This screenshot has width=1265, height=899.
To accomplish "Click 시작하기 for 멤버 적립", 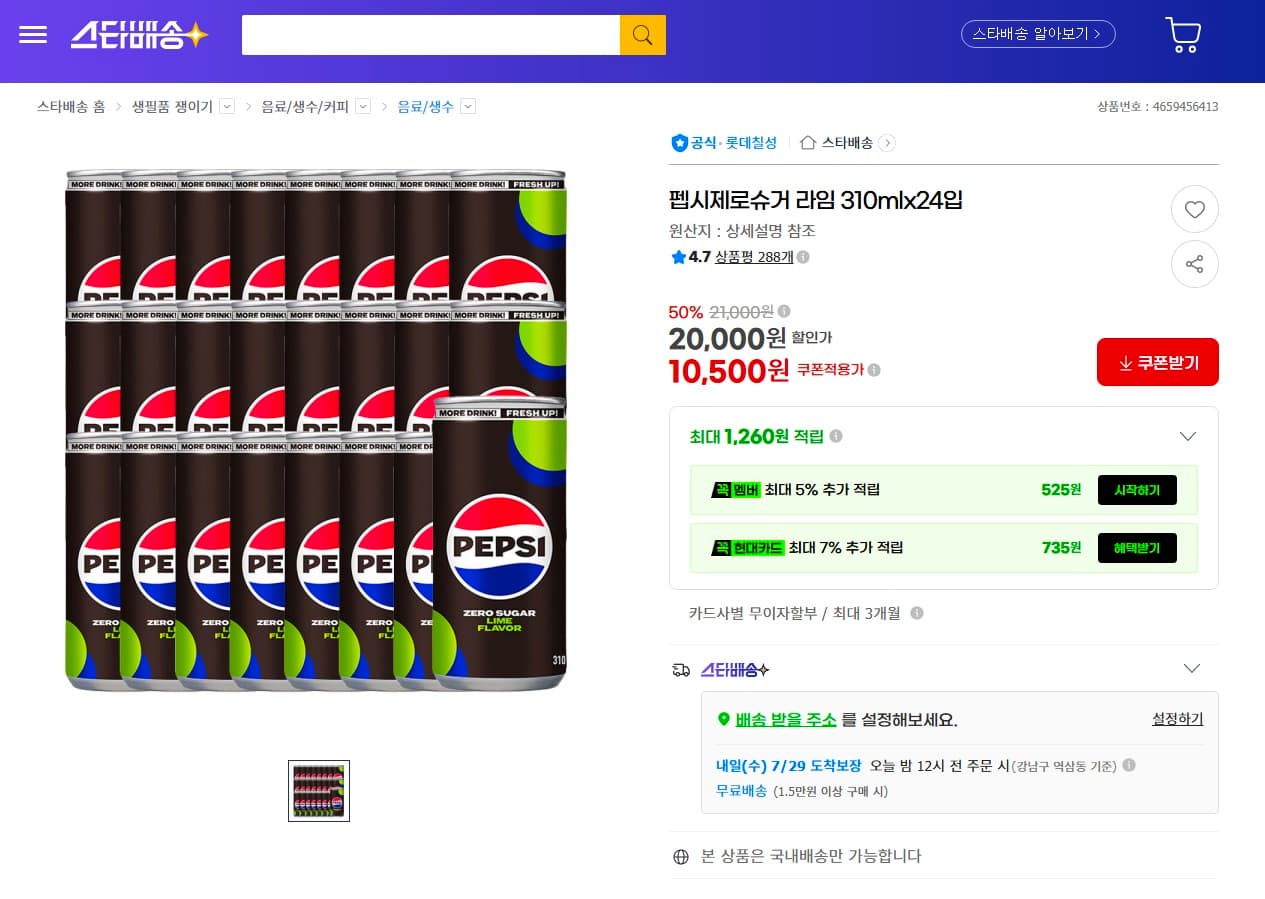I will 1137,490.
